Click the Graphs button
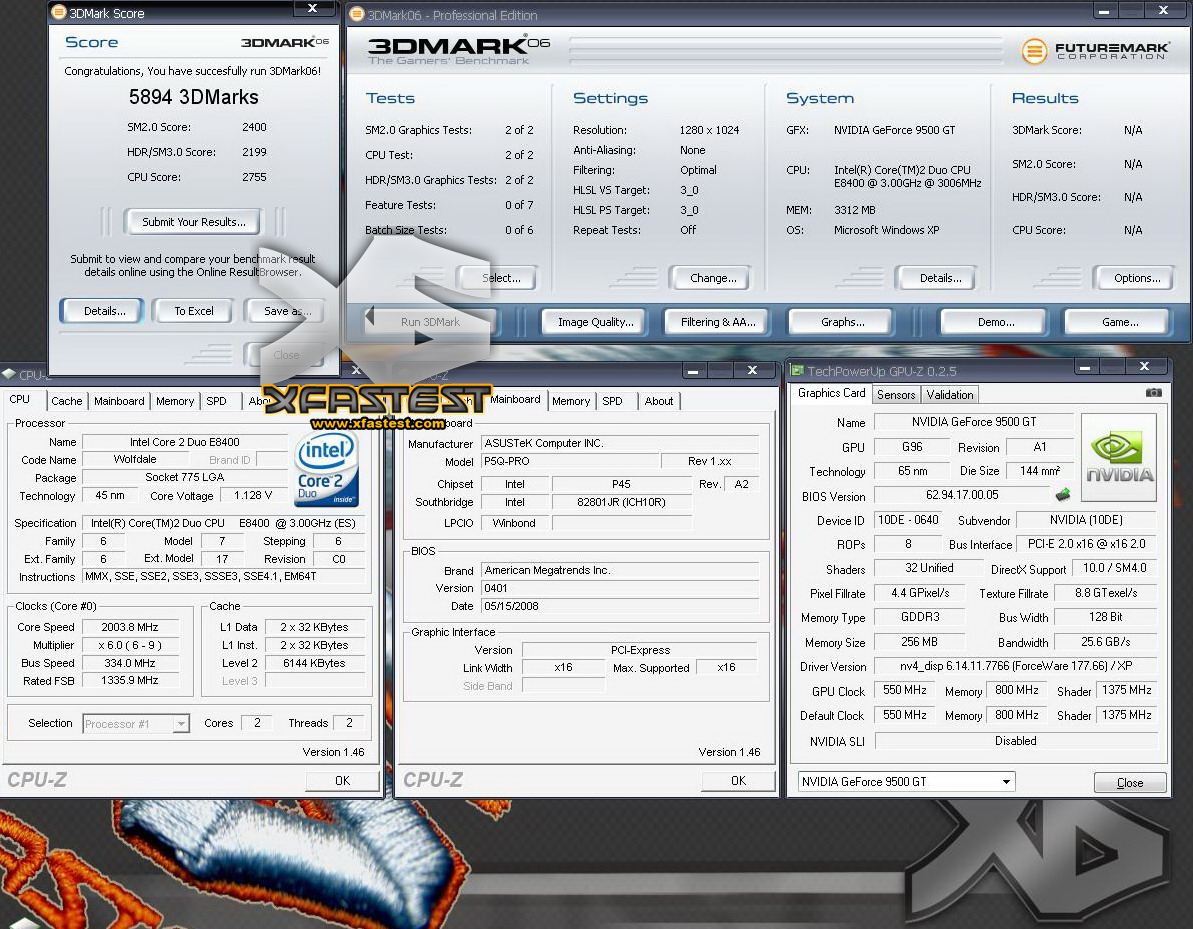The height and width of the screenshot is (929, 1193). (x=842, y=322)
